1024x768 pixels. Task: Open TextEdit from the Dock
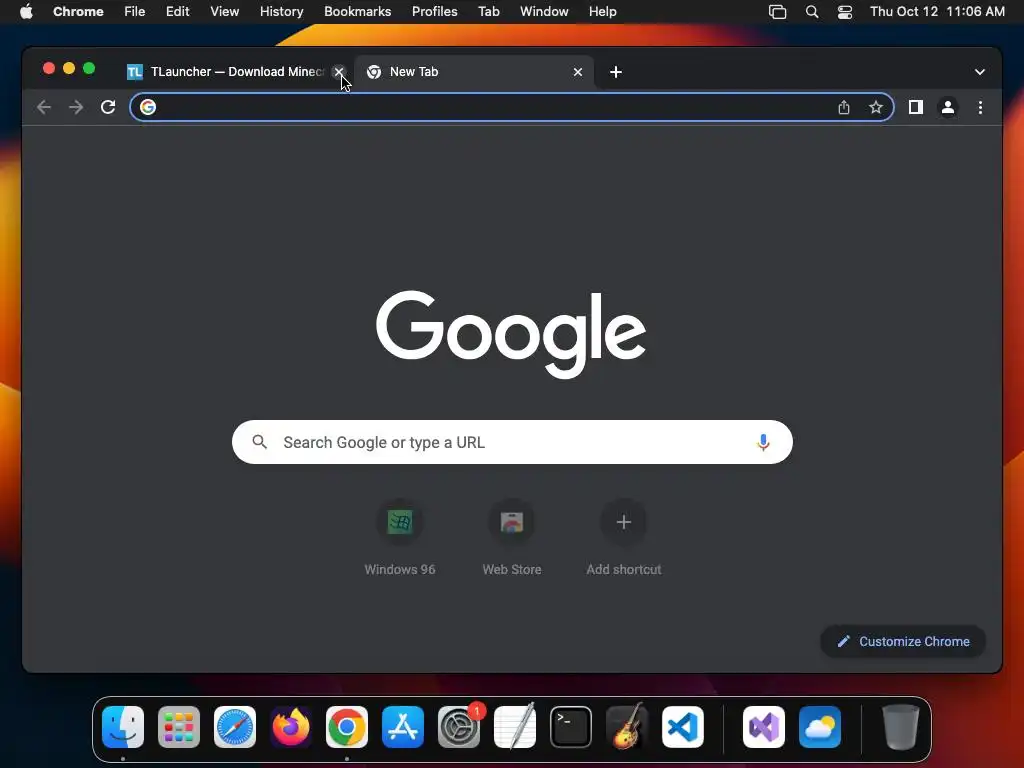tap(515, 727)
